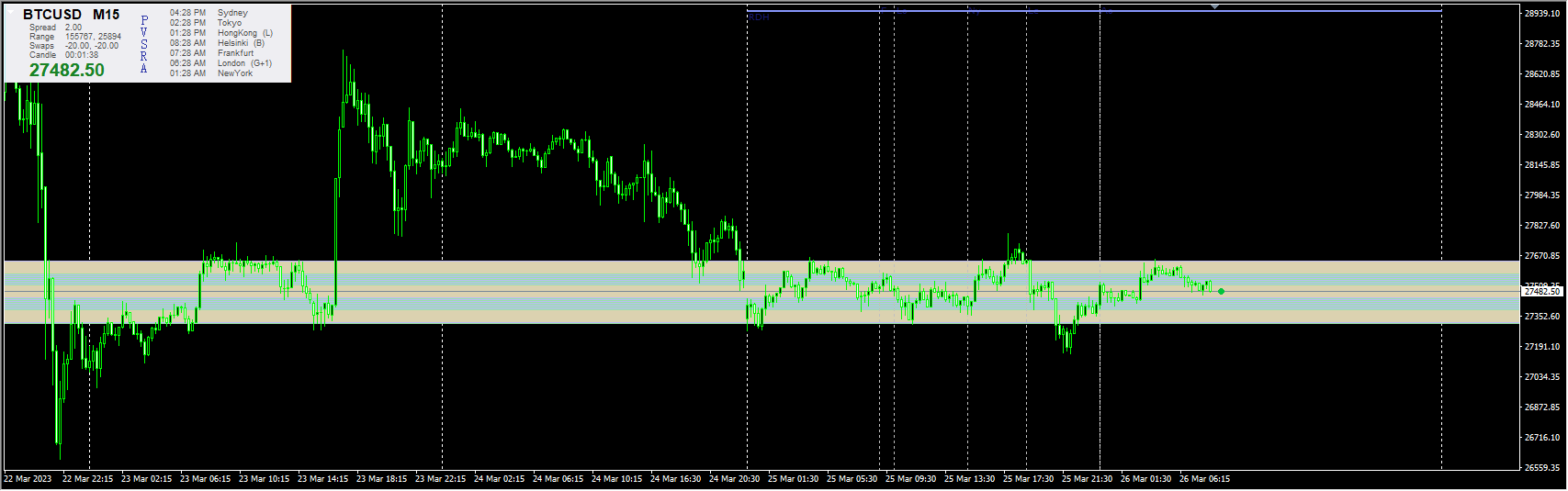Click the BTCUSD M15 symbol title
This screenshot has width=1568, height=491.
71,15
